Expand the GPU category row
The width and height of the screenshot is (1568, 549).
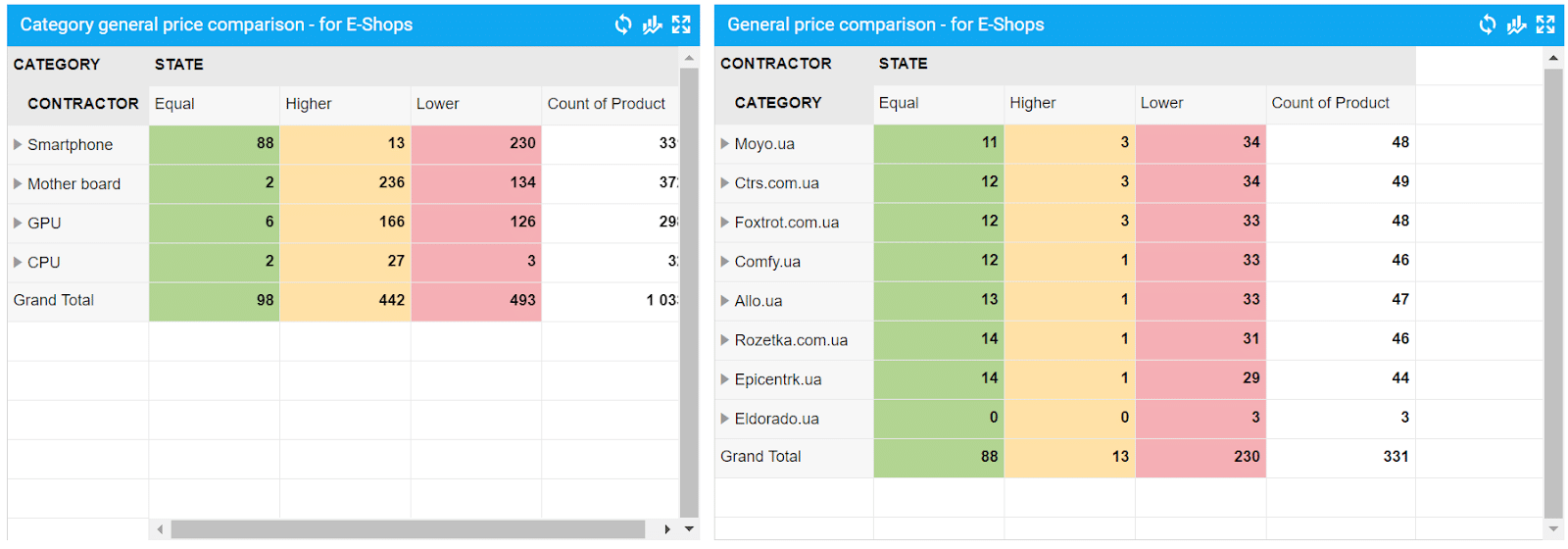pos(18,223)
